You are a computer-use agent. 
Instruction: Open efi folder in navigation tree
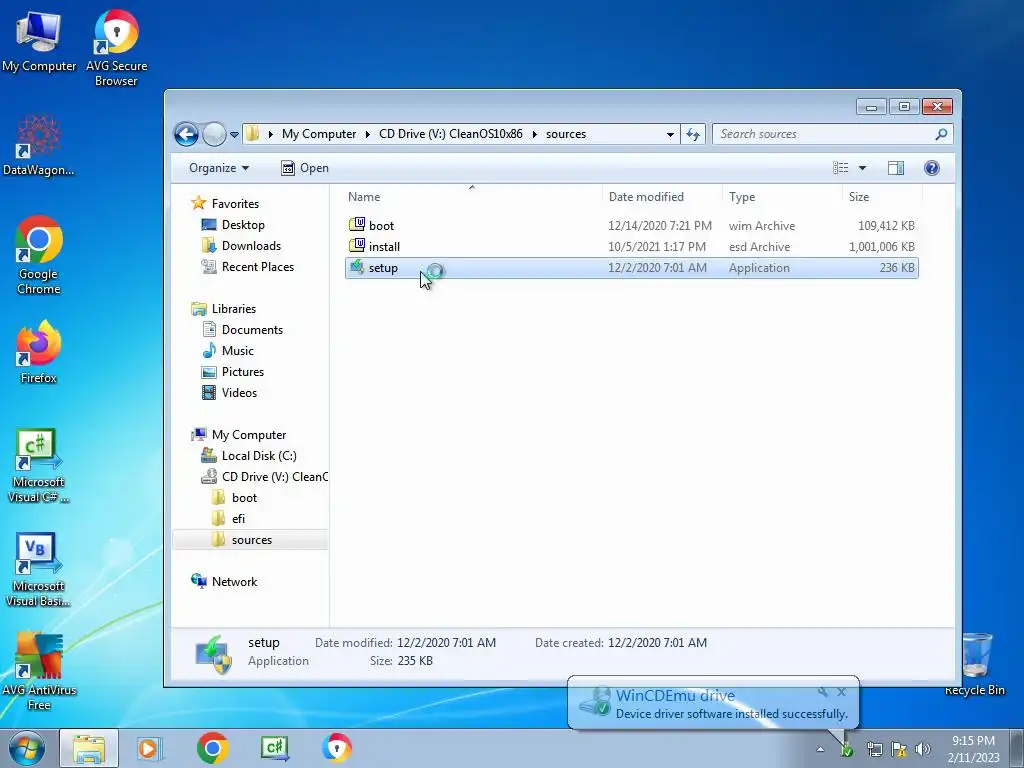click(238, 519)
